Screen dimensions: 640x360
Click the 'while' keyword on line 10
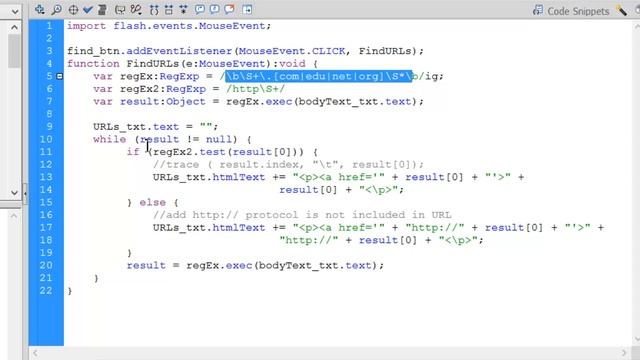109,139
